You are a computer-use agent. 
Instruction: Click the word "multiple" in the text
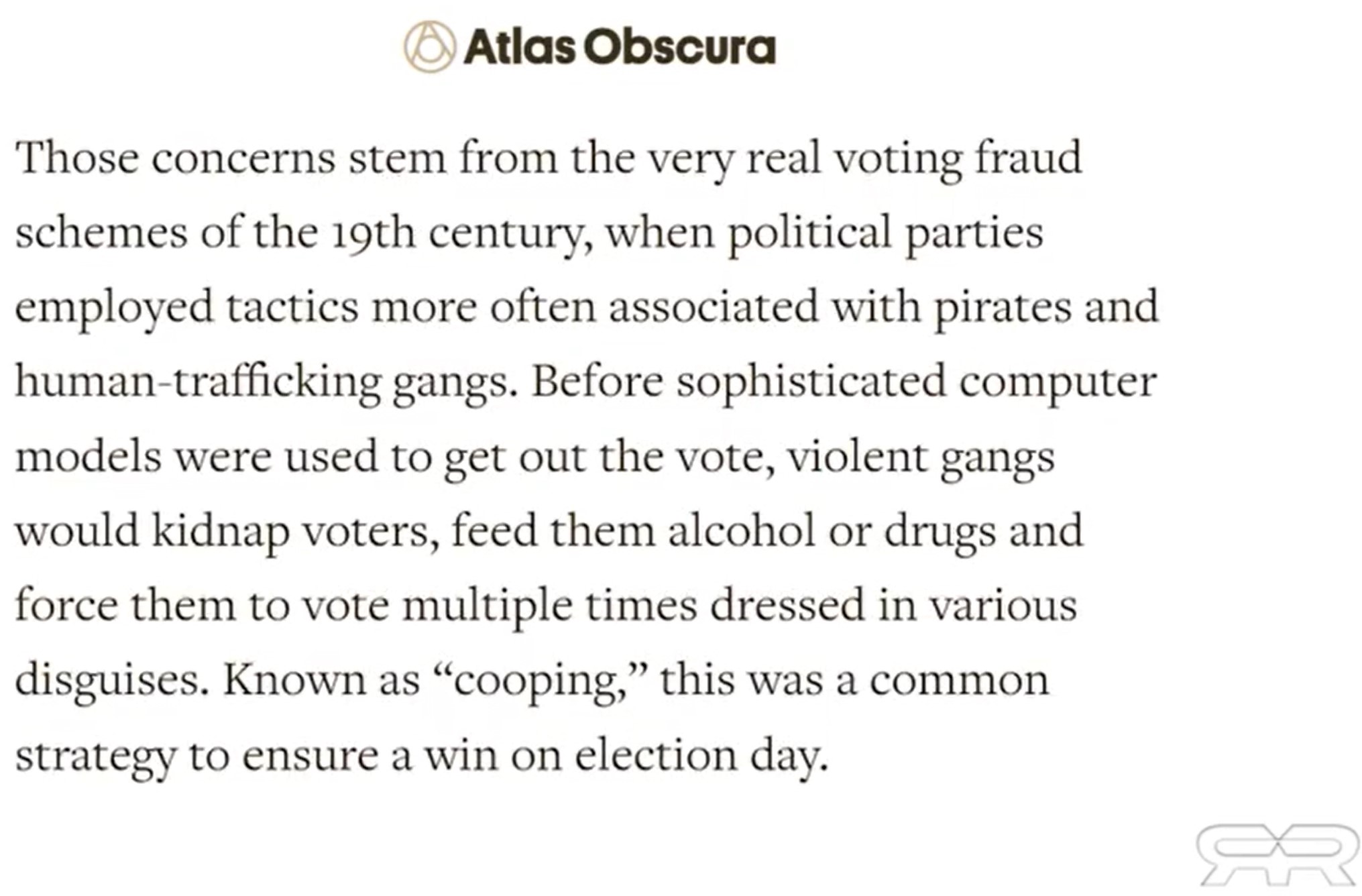488,607
